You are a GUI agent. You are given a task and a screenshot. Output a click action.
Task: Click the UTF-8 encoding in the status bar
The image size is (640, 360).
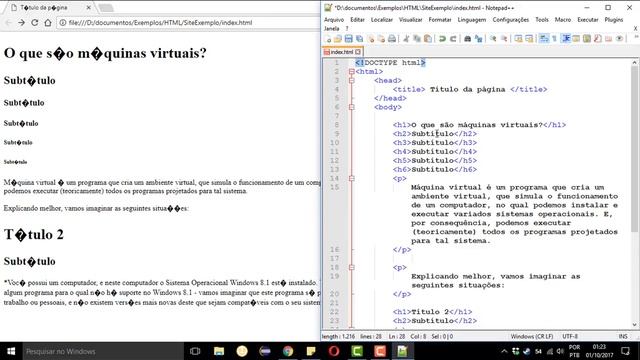coord(570,336)
